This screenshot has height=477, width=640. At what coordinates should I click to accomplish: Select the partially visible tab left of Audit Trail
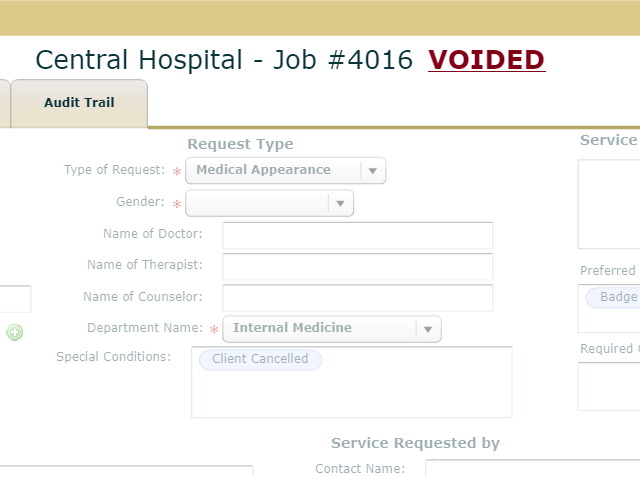[x=4, y=104]
